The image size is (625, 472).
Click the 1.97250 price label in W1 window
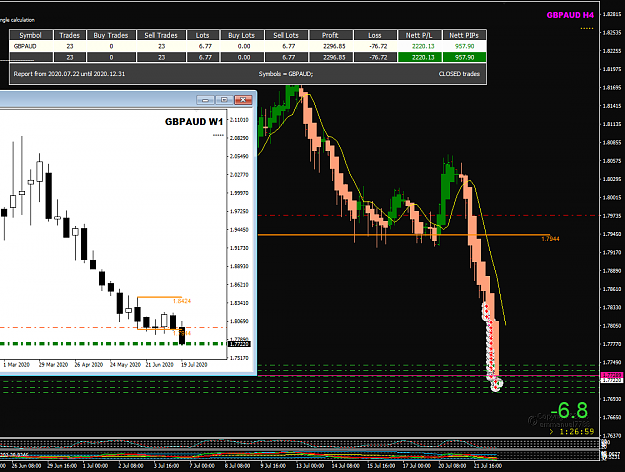point(239,211)
